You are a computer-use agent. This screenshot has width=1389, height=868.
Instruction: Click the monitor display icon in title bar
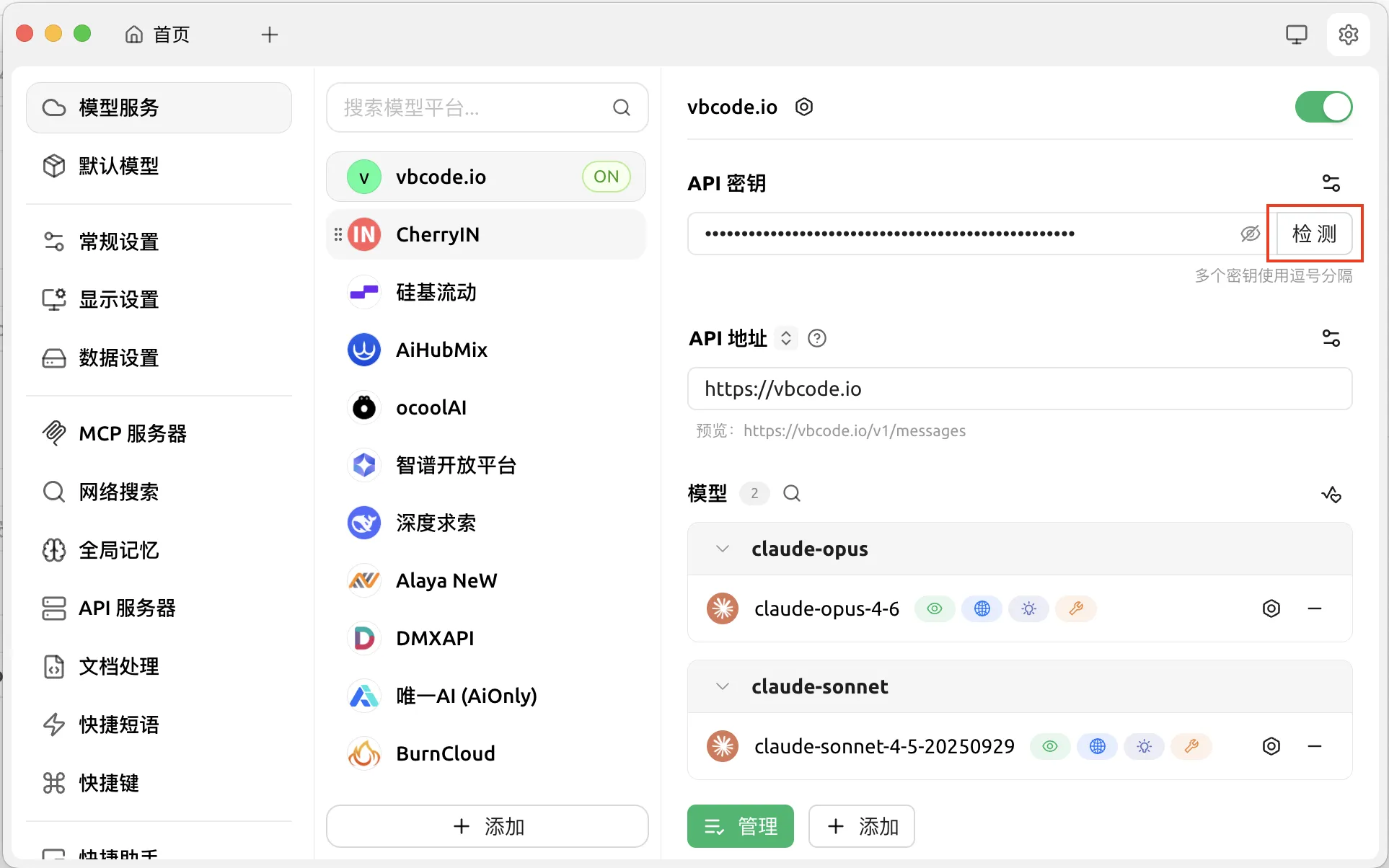point(1297,35)
